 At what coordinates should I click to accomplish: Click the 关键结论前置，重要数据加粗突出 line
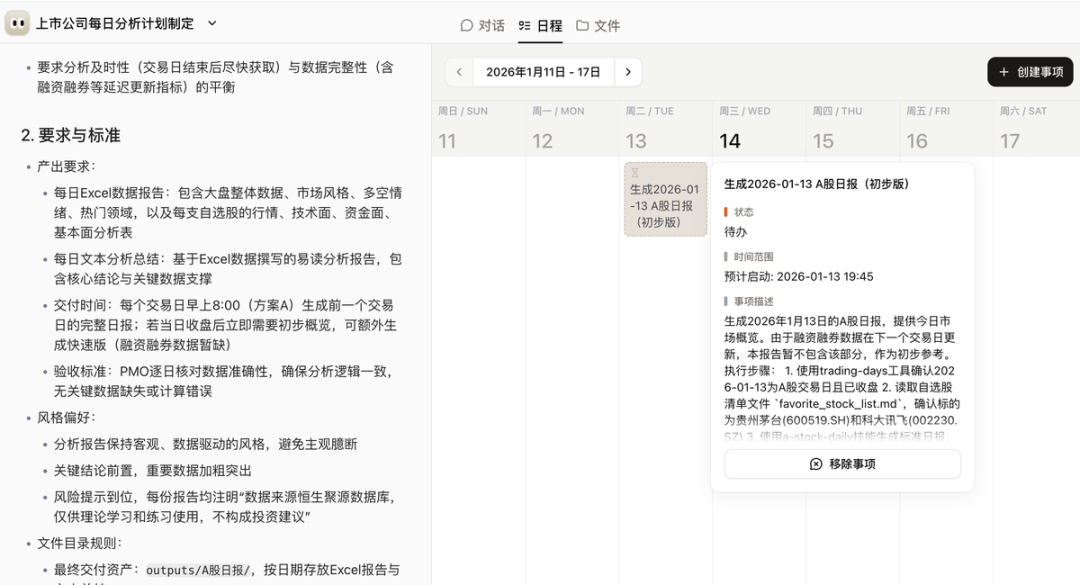(153, 471)
